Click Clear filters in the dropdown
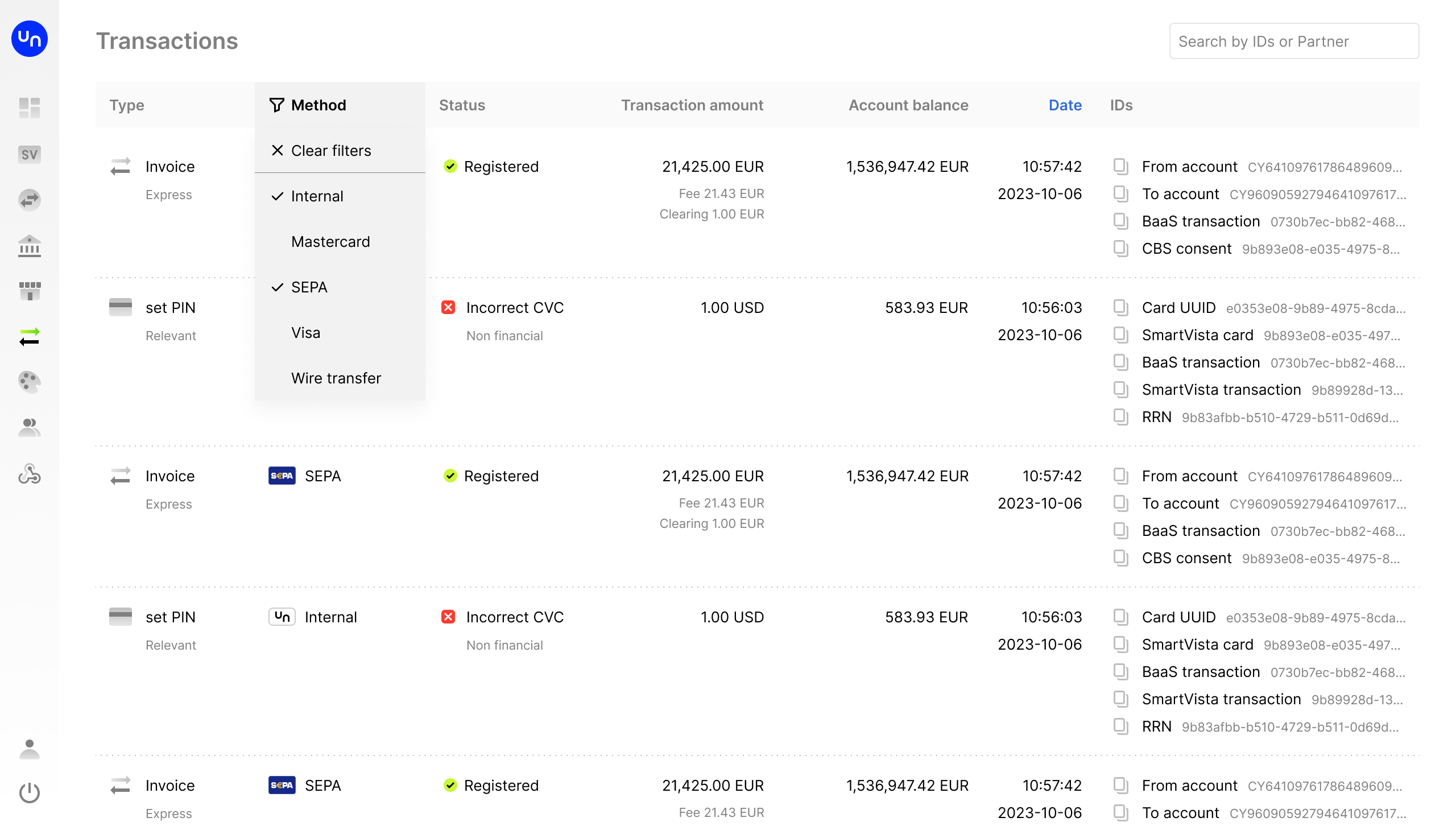The image size is (1456, 826). pos(340,150)
